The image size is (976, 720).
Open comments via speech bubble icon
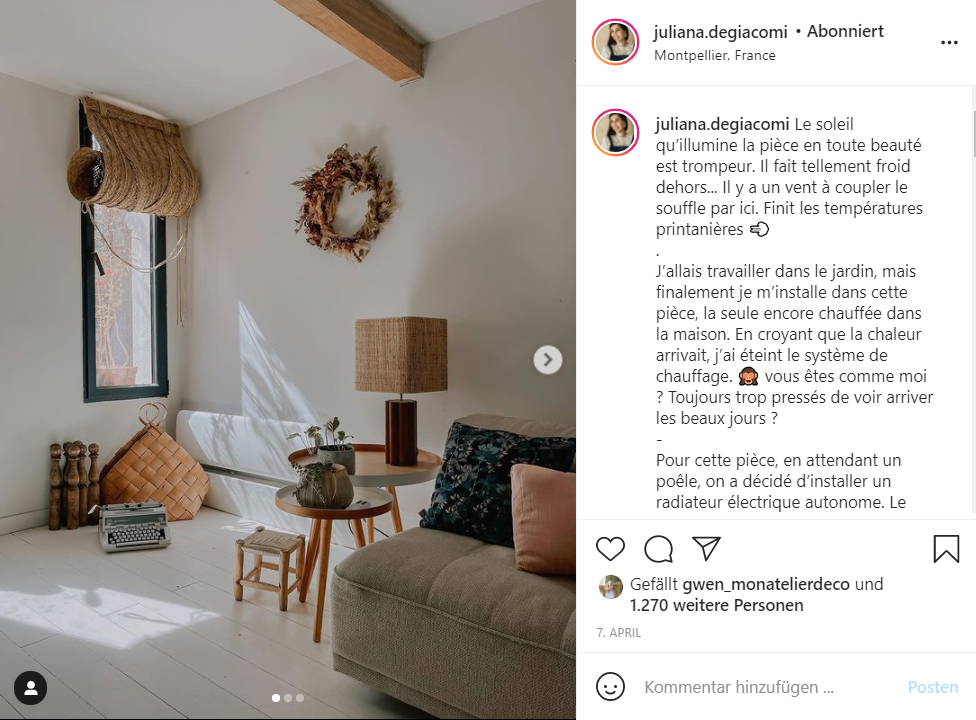(x=658, y=549)
